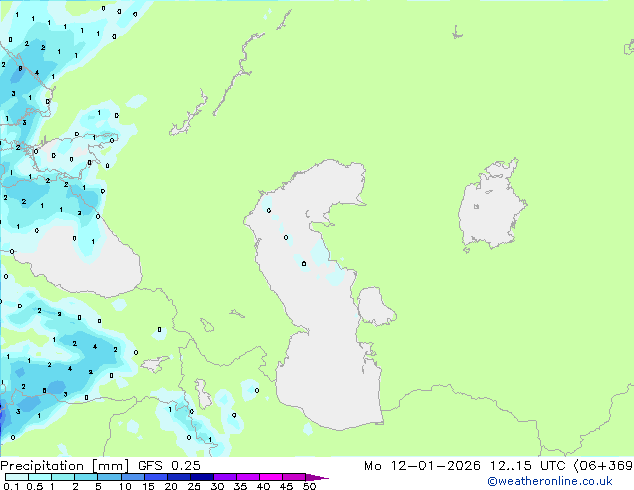The width and height of the screenshot is (634, 490).
Task: Pick the 0.1–0.5 mm palest legend swatch
Action: tap(17, 477)
